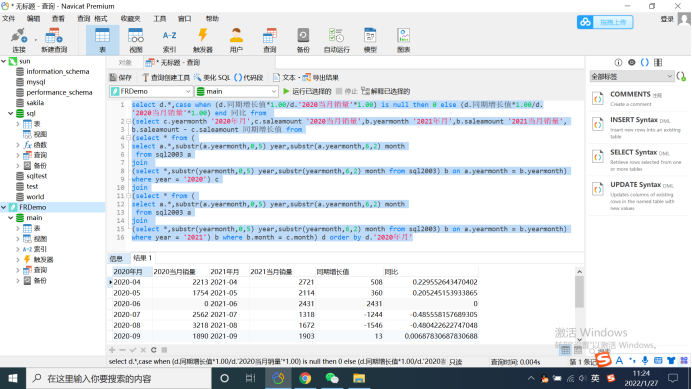
Task: Select the code snippets parentheses icon
Action: click(645, 63)
